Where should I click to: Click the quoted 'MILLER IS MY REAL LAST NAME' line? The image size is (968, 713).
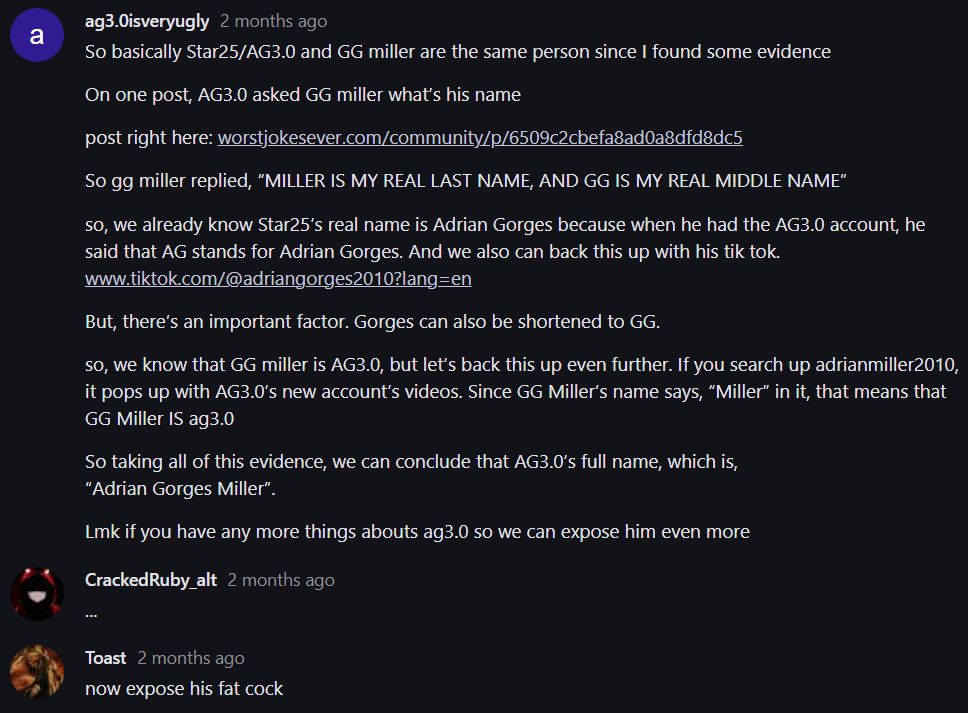466,180
